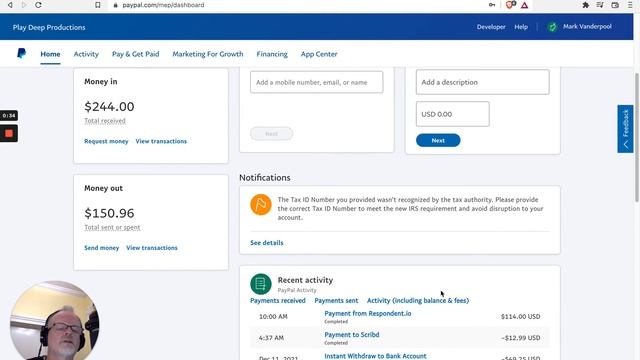Click the triangle rewards icon

coord(524,5)
